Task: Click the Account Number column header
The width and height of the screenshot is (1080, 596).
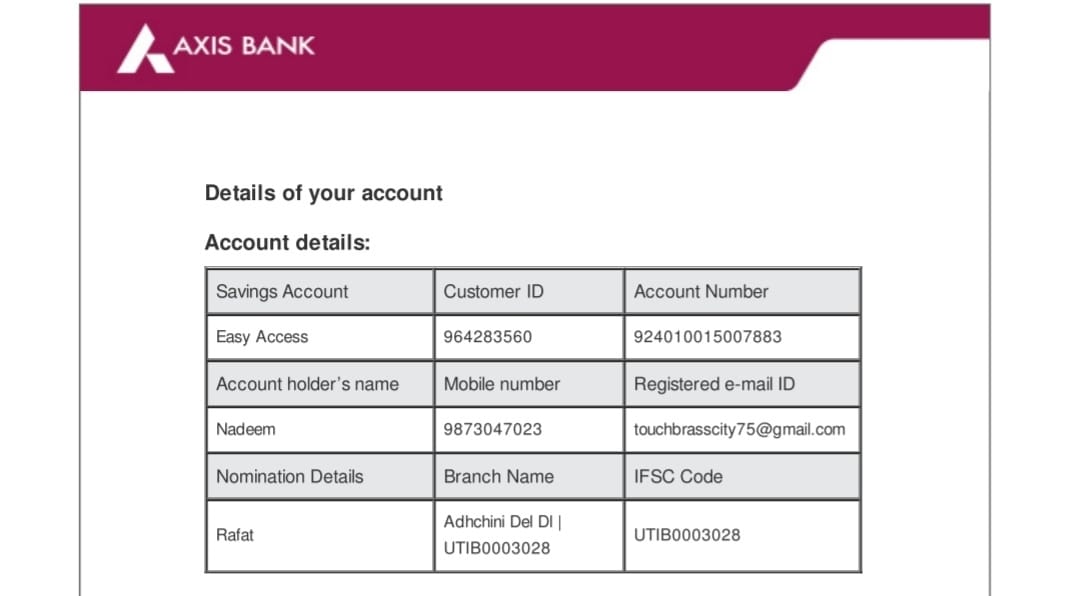Action: [701, 292]
